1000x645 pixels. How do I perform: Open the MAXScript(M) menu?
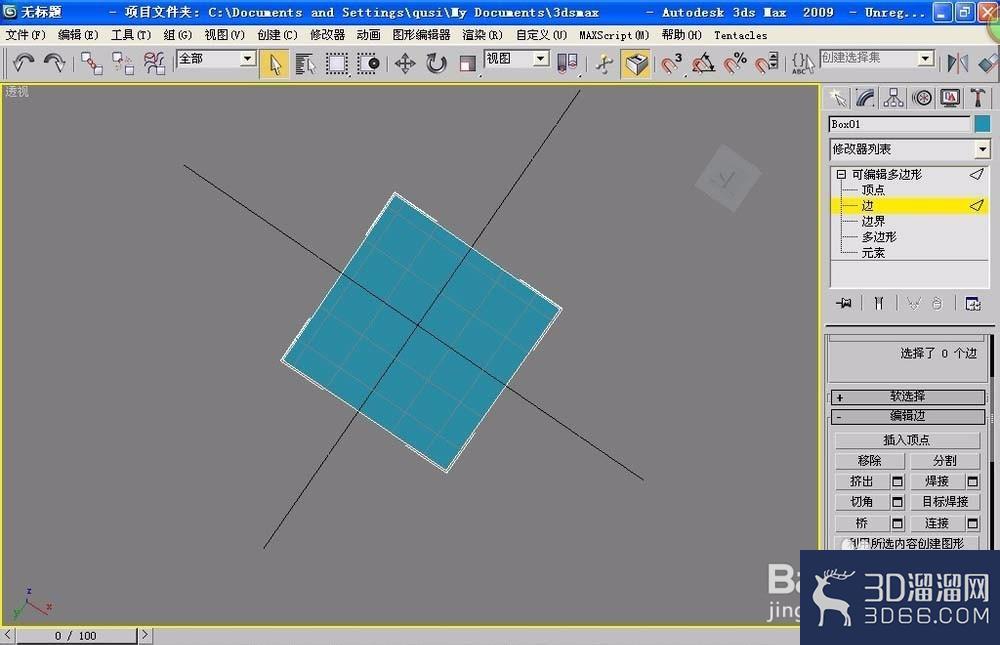(614, 35)
